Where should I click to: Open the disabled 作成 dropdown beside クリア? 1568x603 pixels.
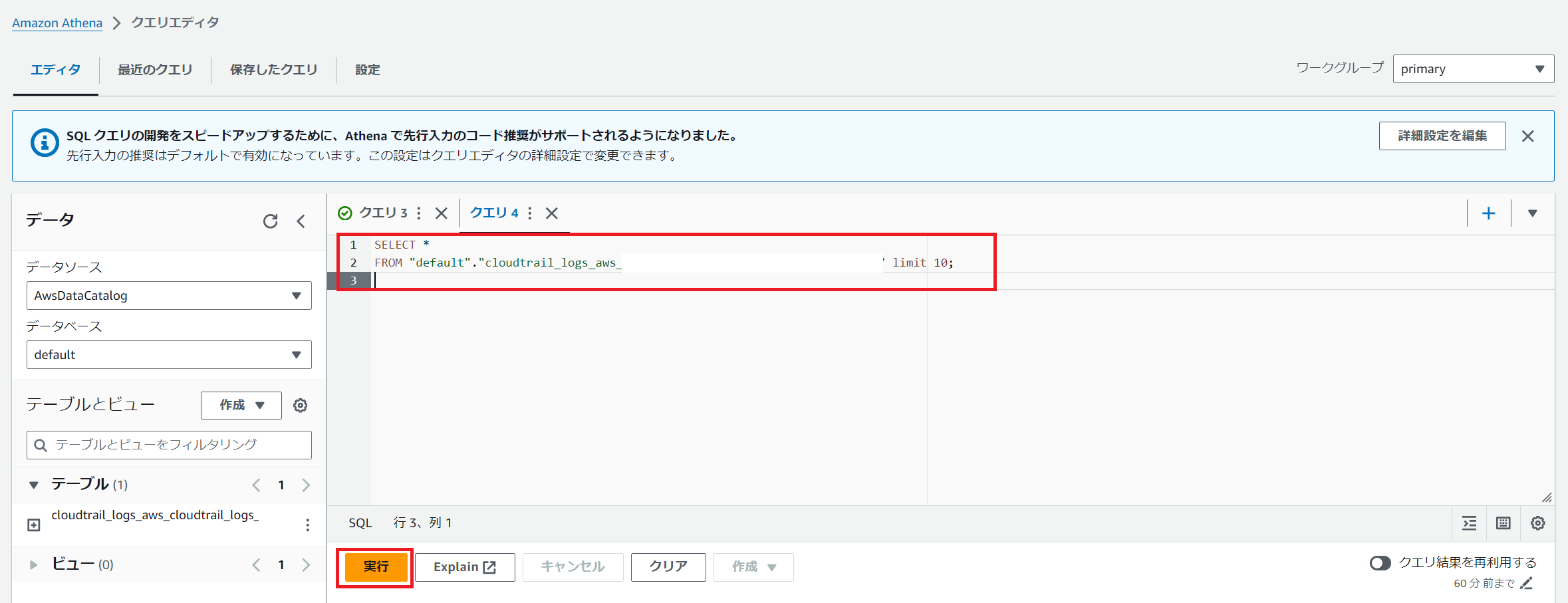tap(753, 567)
